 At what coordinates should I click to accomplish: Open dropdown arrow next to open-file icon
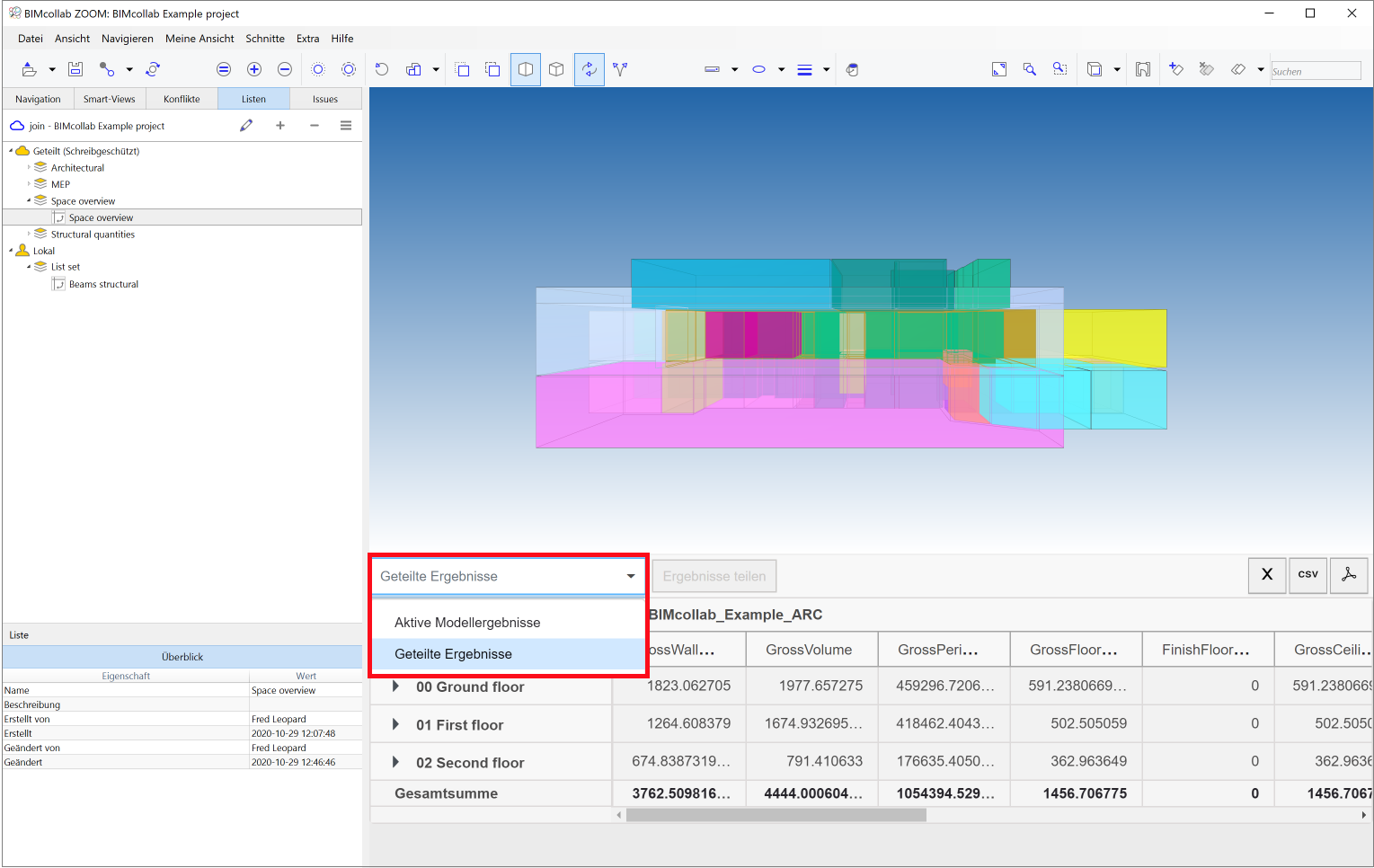[x=52, y=69]
